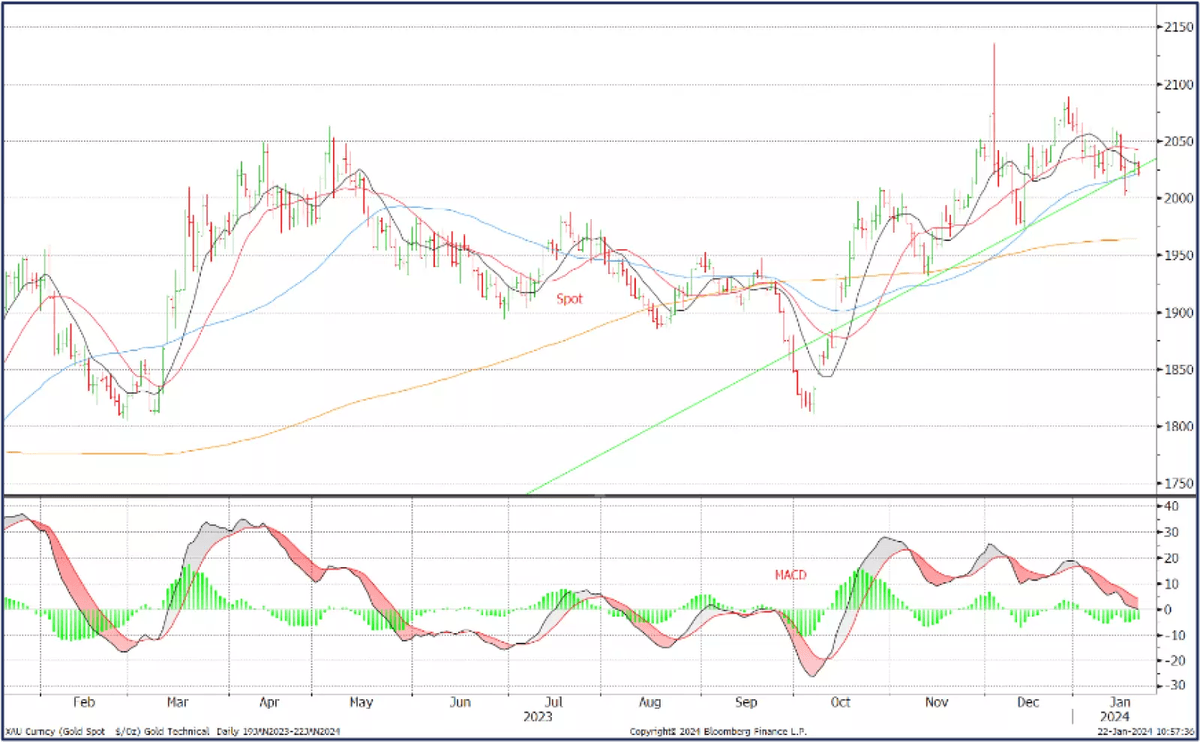Viewport: 1200px width, 742px height.
Task: Click the 'Aug' month label
Action: (650, 703)
